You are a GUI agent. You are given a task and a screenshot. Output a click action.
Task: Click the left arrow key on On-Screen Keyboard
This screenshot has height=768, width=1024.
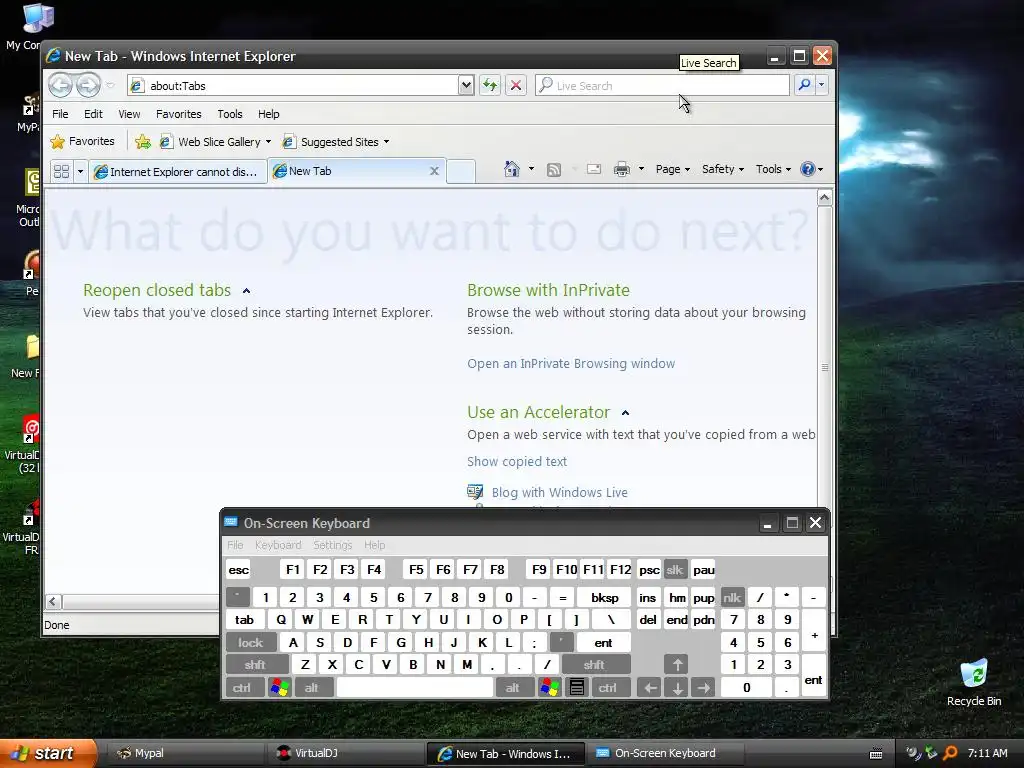[x=649, y=688]
